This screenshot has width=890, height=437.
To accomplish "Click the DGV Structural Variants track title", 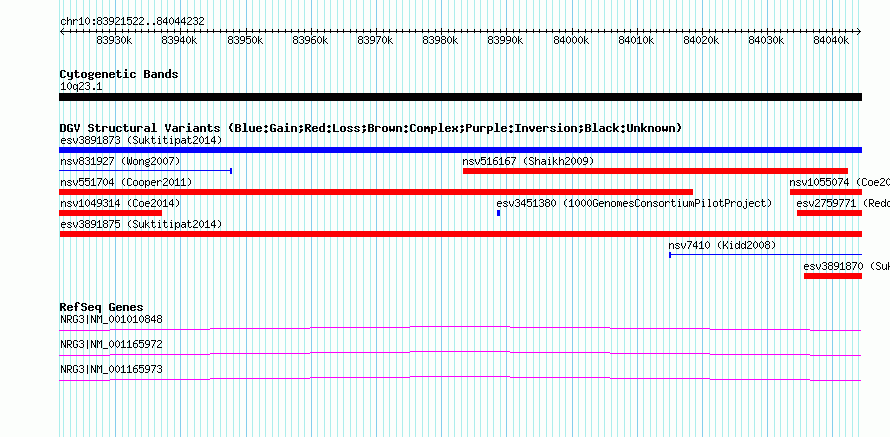I will point(371,128).
